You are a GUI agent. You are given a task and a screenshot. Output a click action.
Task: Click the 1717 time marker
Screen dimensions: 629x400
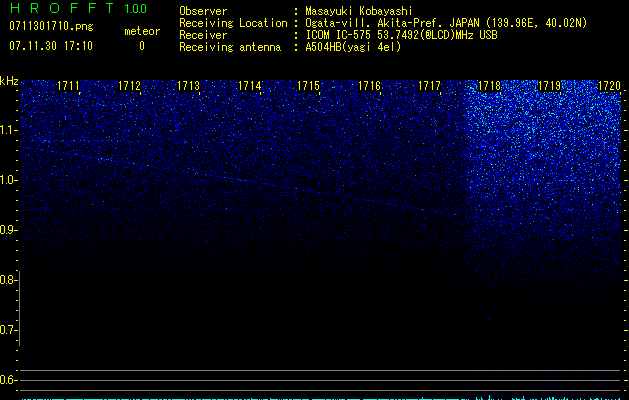coord(429,85)
